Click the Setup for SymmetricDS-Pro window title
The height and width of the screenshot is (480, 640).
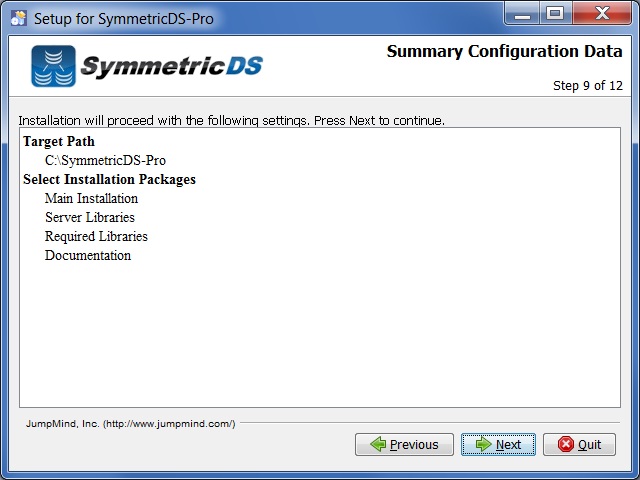[124, 19]
